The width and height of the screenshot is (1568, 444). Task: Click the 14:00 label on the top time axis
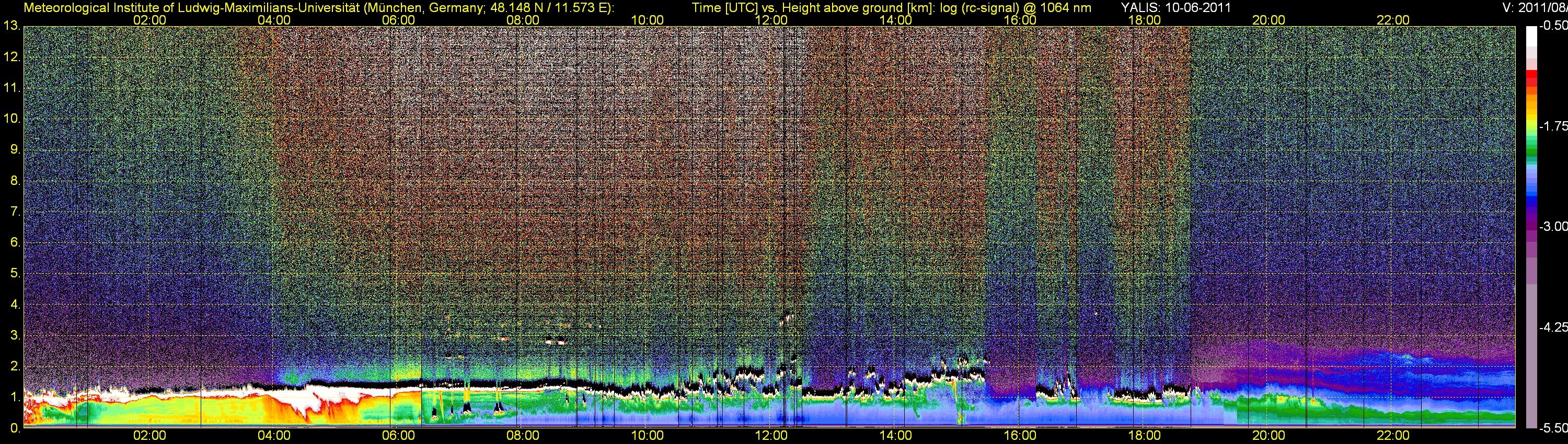(896, 20)
